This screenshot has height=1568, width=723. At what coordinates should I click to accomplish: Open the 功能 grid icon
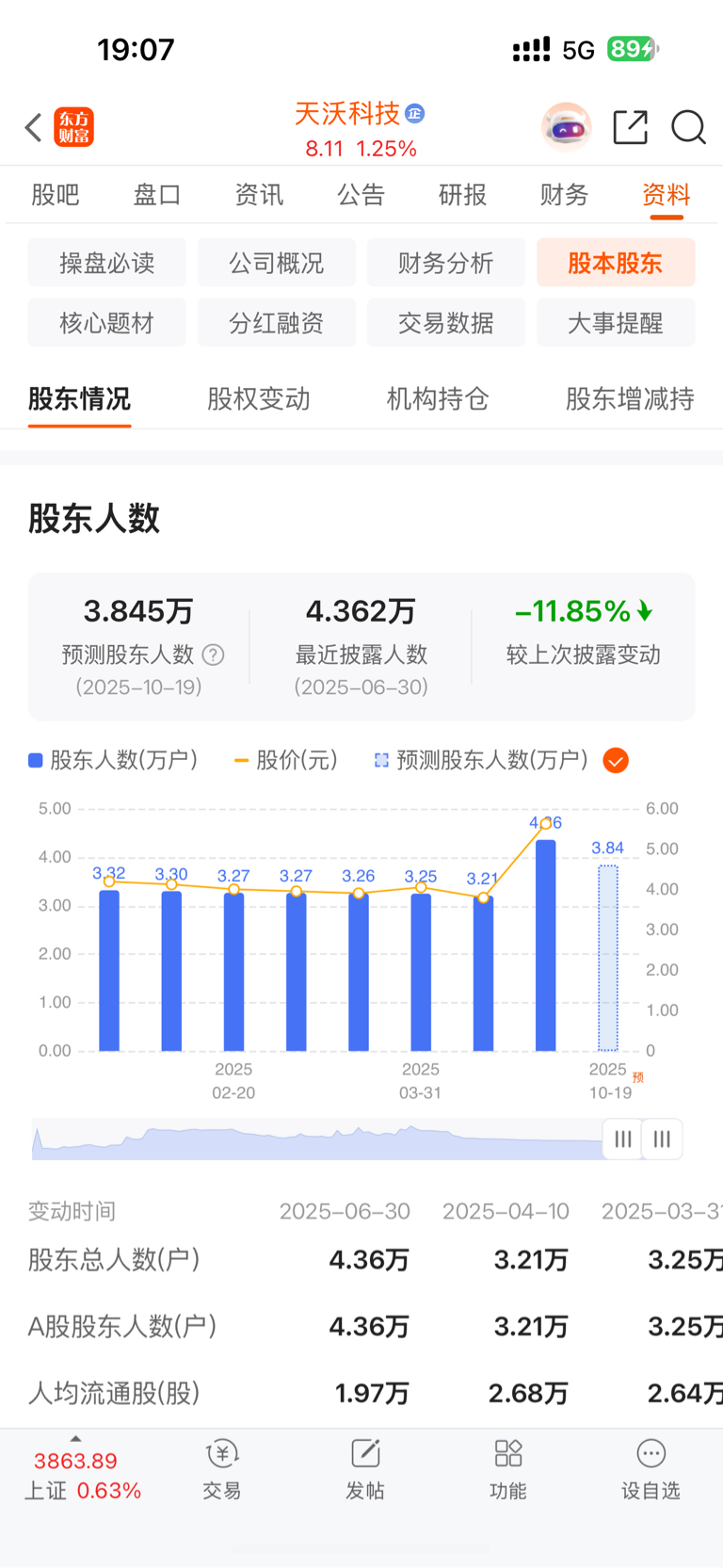click(508, 1454)
